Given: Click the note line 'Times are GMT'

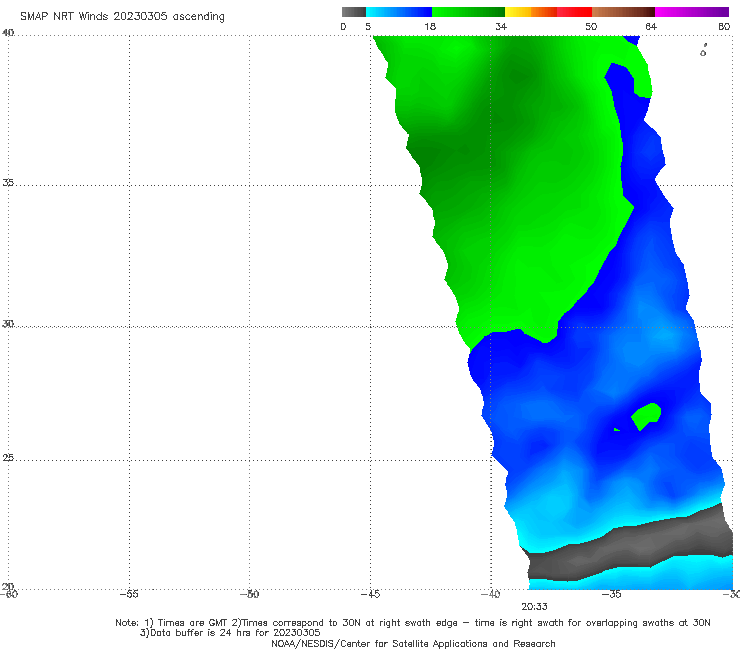Looking at the screenshot, I should (413, 623).
